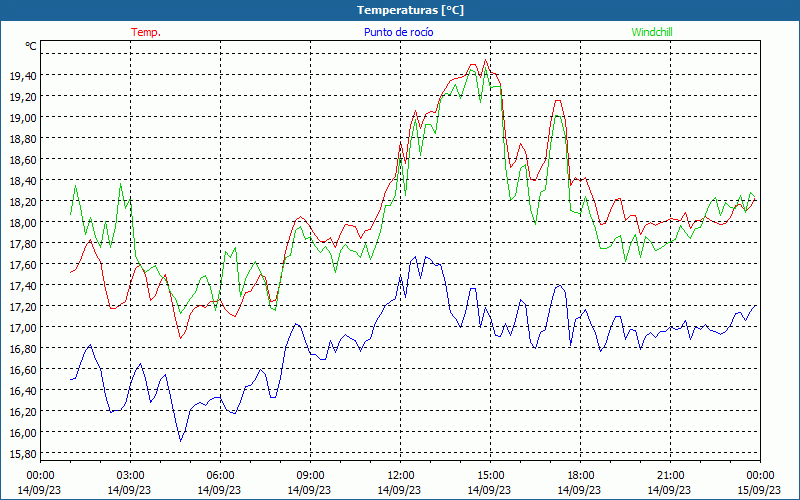Click the 09:00 time axis label
Screen dimensions: 800x500
(x=310, y=476)
